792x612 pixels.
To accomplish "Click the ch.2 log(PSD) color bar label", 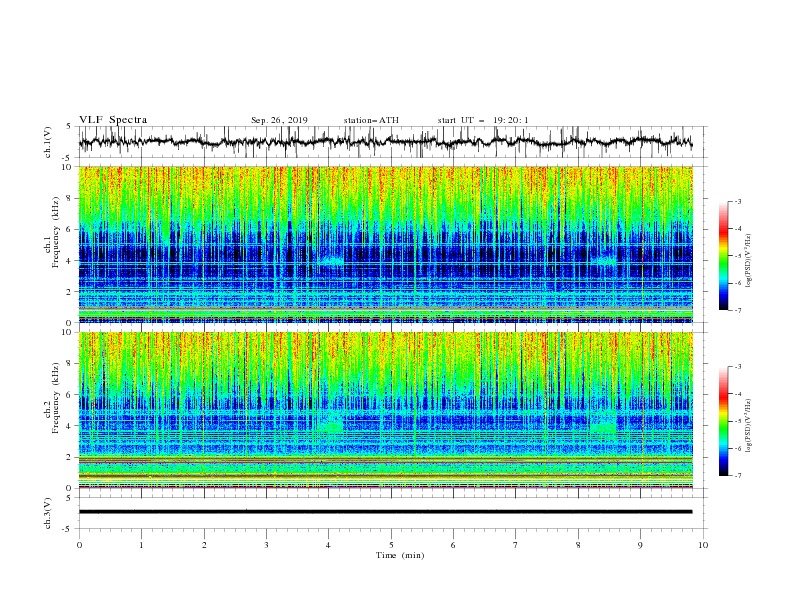I will (x=749, y=426).
